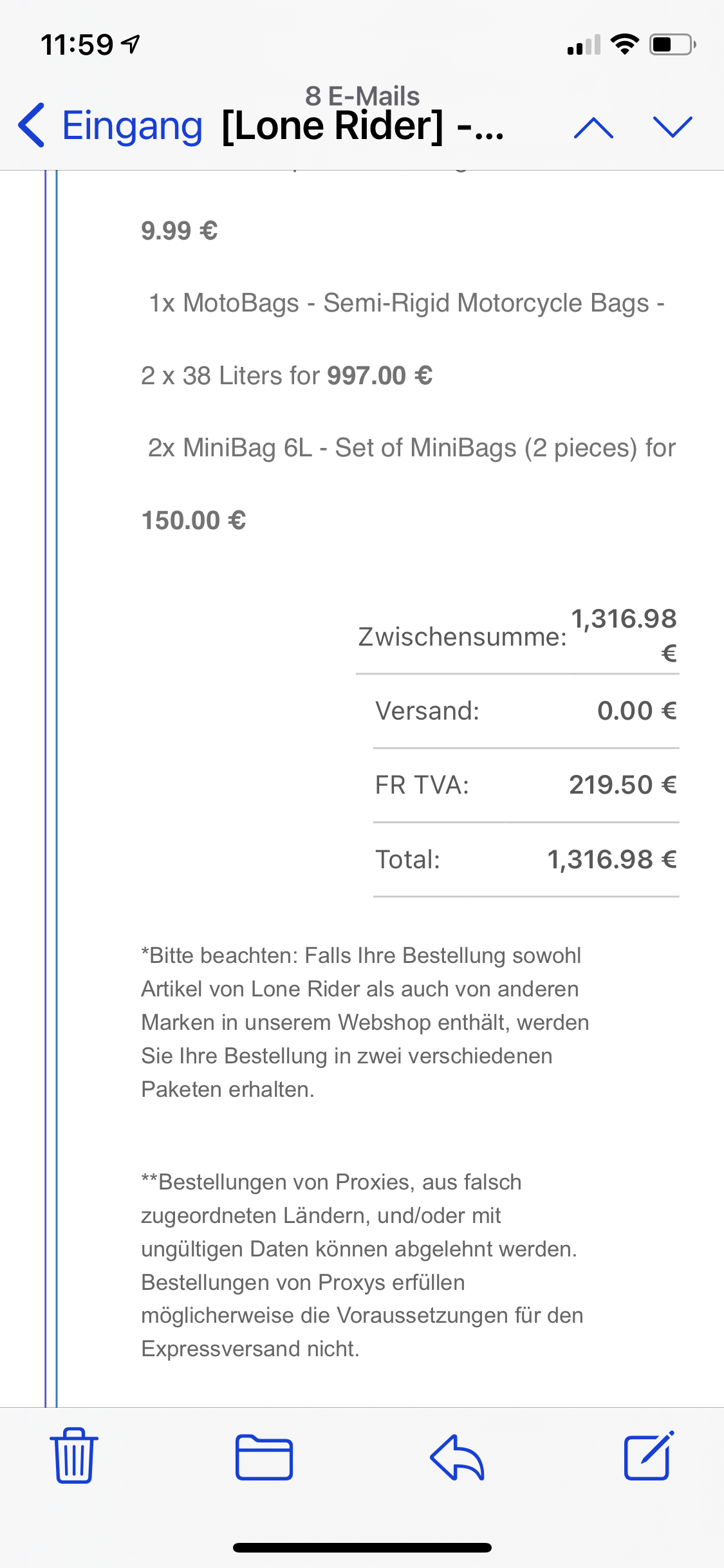Tap the cellular signal bars
Screen dimensions: 724x1568
tap(583, 45)
